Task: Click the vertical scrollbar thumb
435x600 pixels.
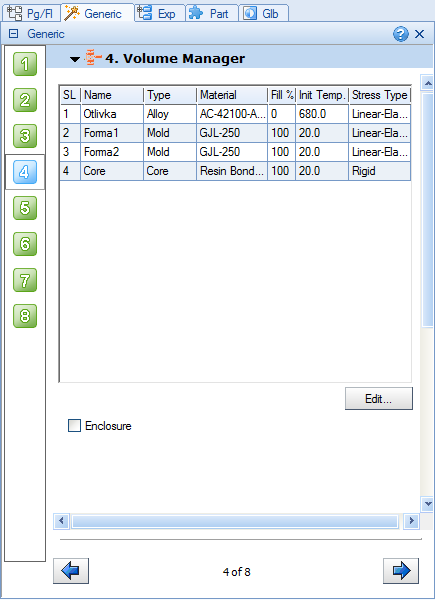Action: click(x=428, y=210)
